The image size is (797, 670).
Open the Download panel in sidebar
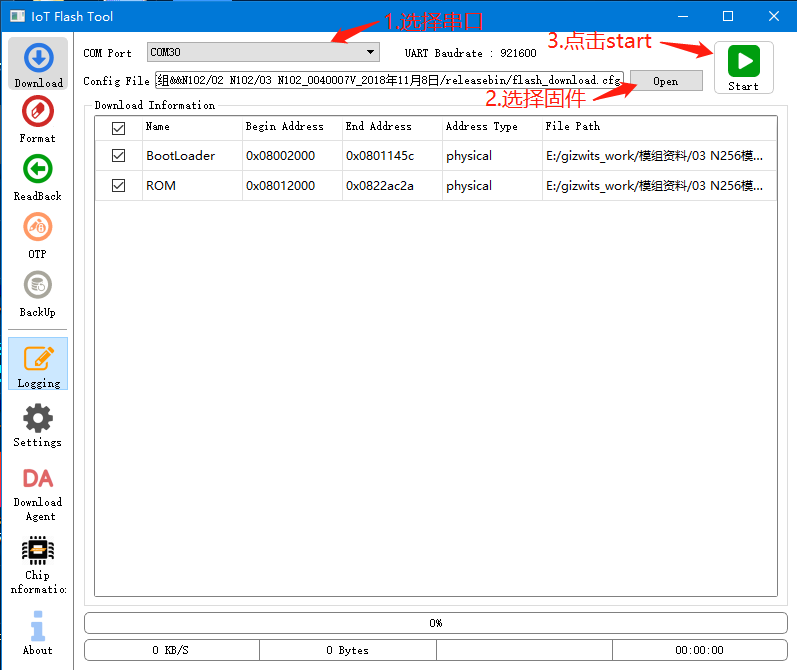[x=38, y=64]
